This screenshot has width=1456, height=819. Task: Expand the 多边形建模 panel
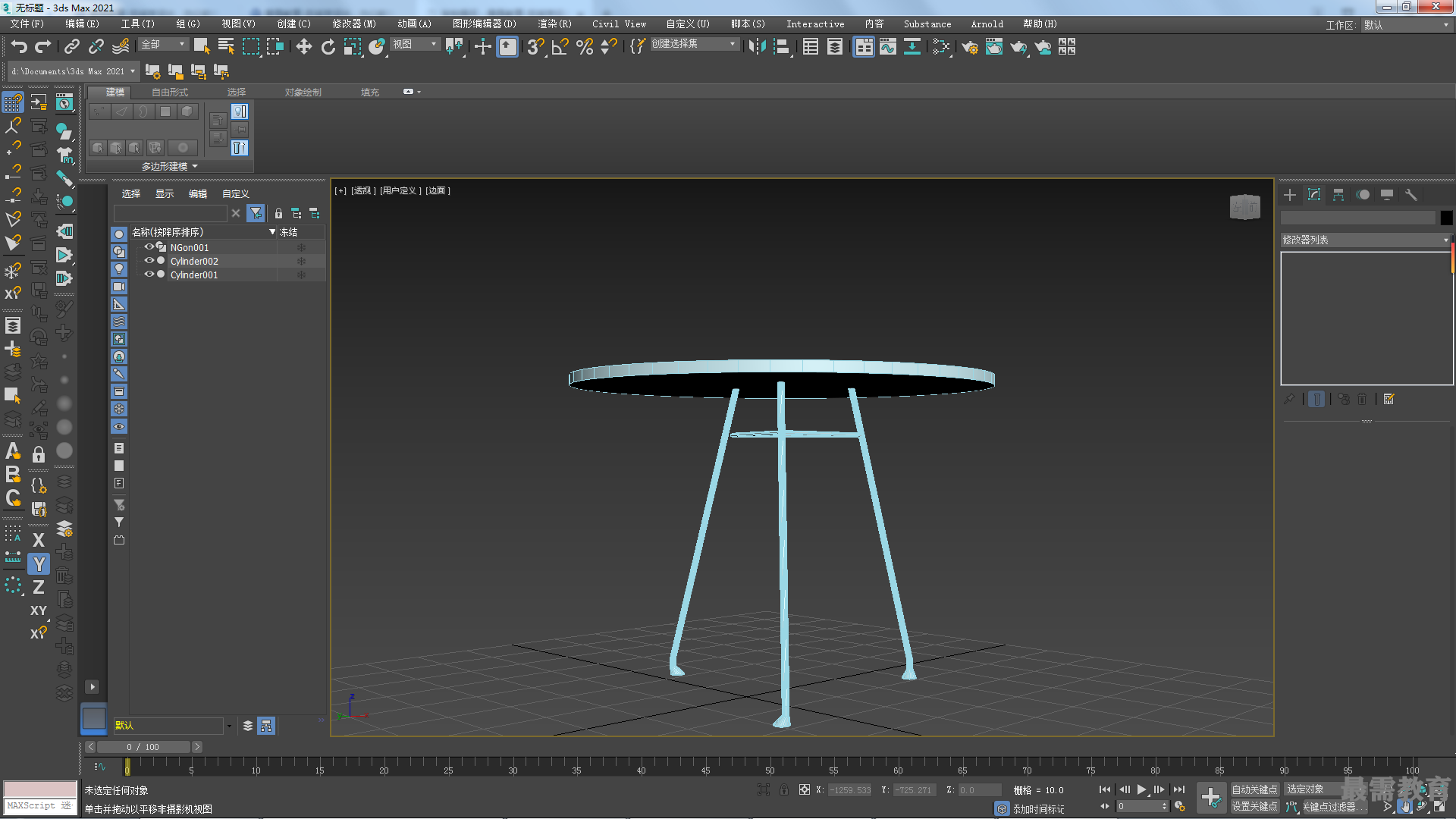pyautogui.click(x=170, y=166)
